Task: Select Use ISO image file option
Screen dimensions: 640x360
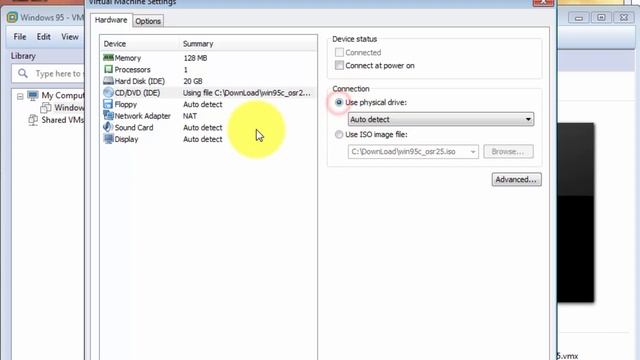Action: (x=339, y=134)
